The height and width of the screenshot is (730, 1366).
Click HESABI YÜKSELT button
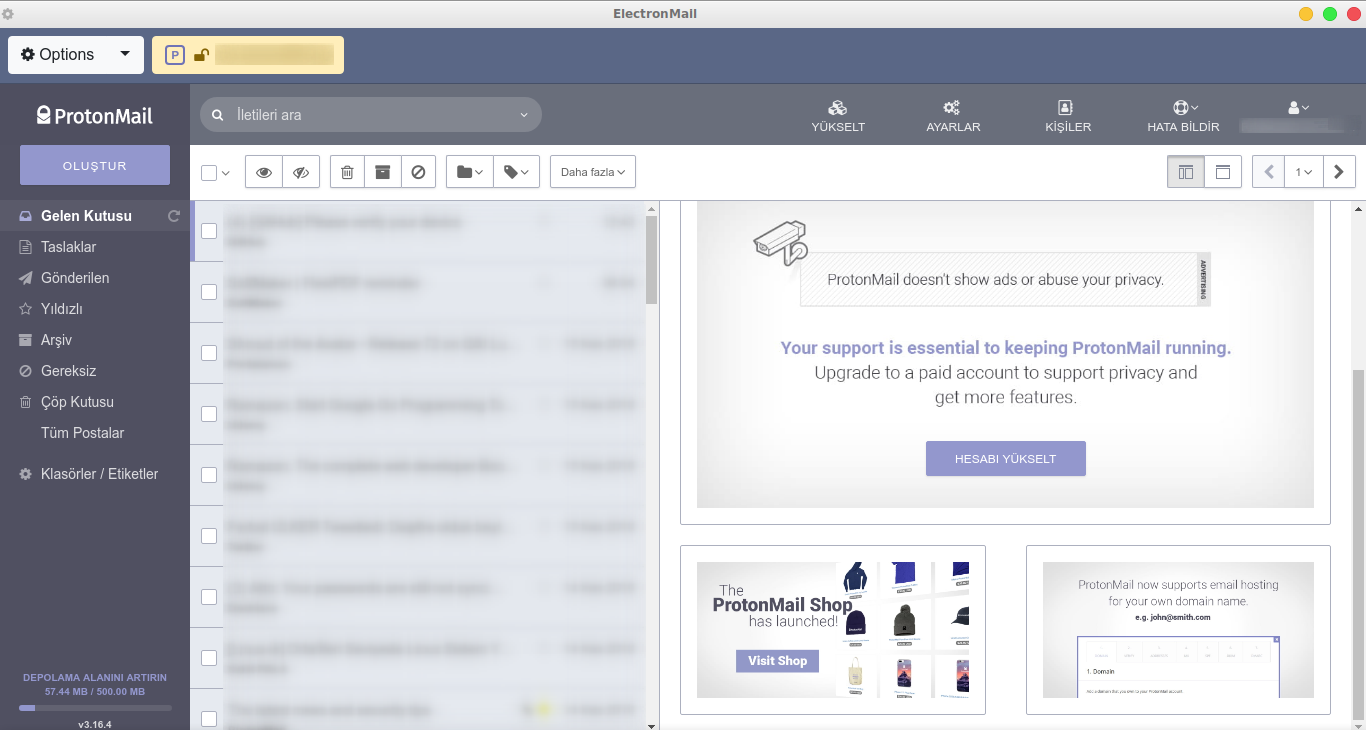click(x=1005, y=458)
